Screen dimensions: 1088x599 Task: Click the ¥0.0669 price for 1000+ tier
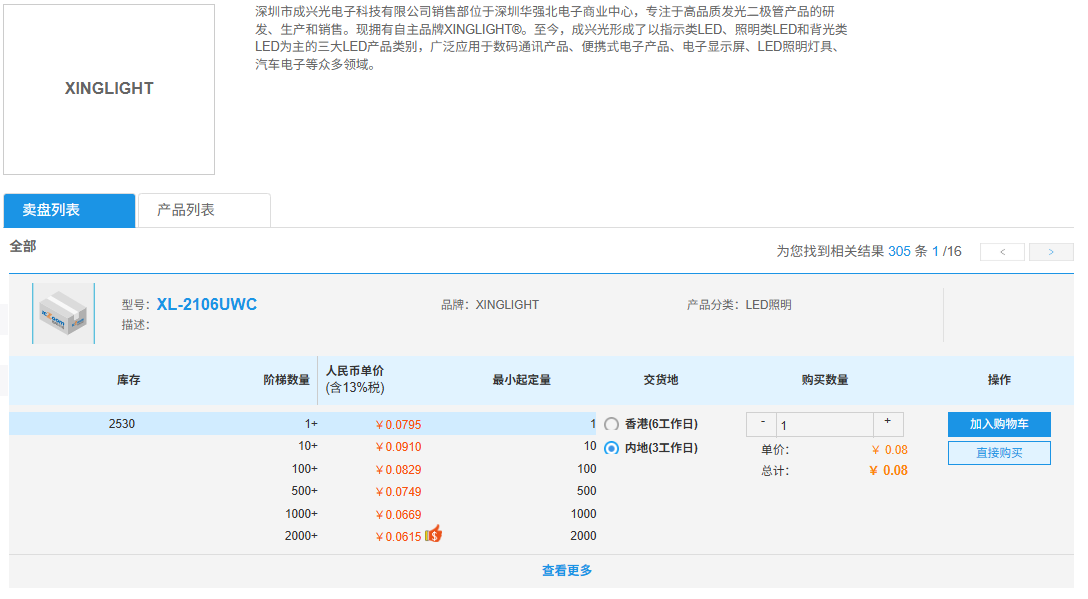coord(398,515)
